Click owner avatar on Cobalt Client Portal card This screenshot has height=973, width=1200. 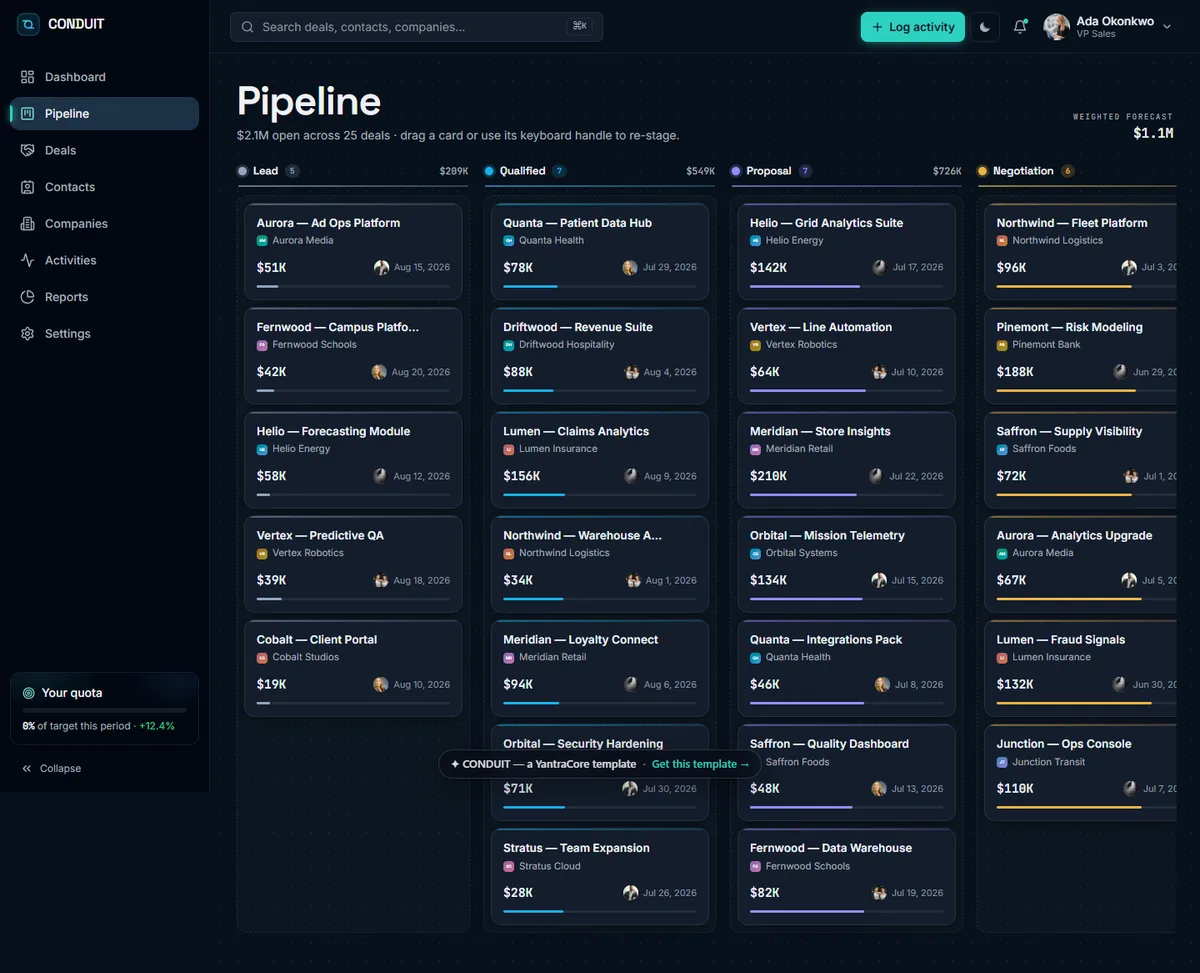(x=381, y=684)
